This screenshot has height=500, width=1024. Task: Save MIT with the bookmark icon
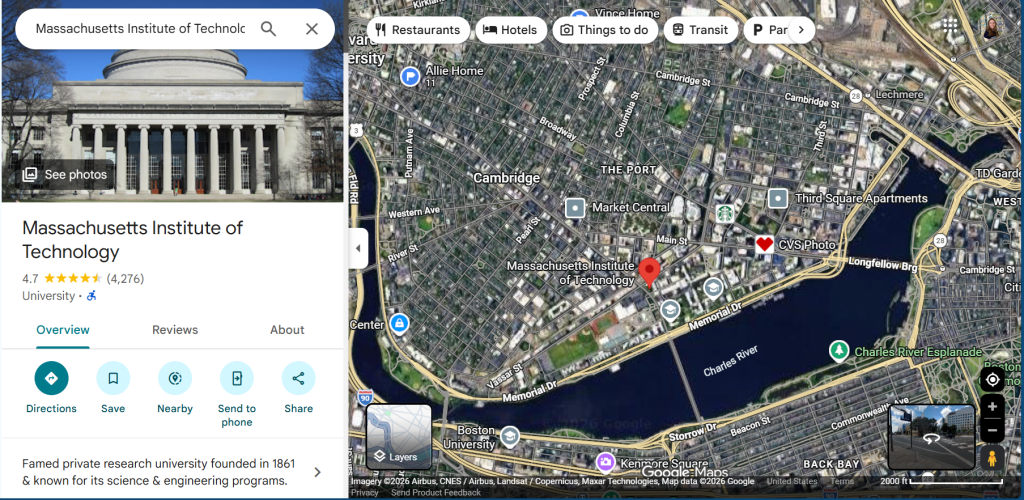[113, 378]
